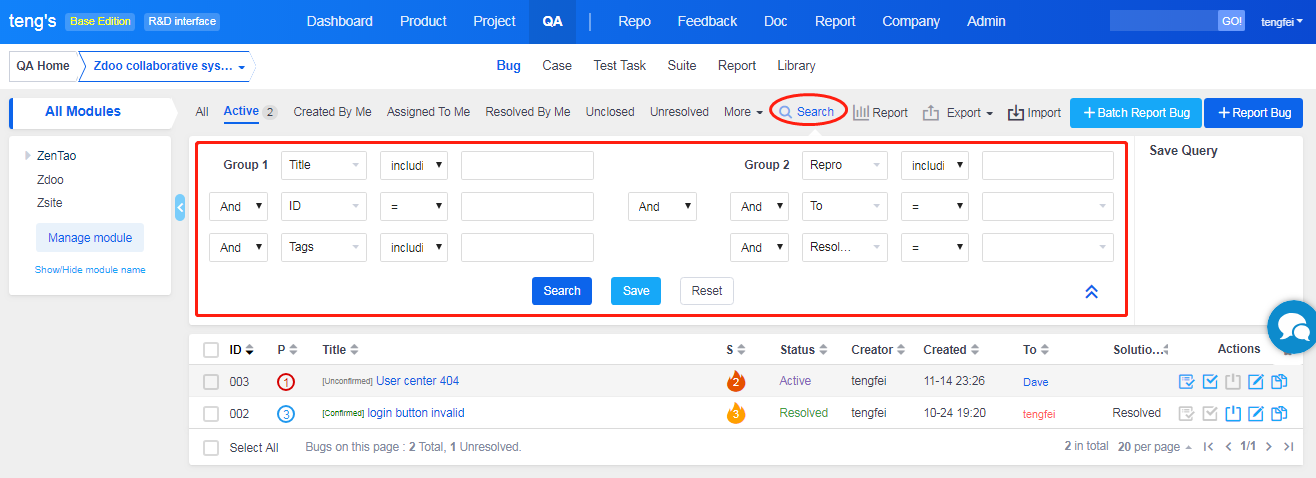Click the blue Search button in form

[x=561, y=291]
